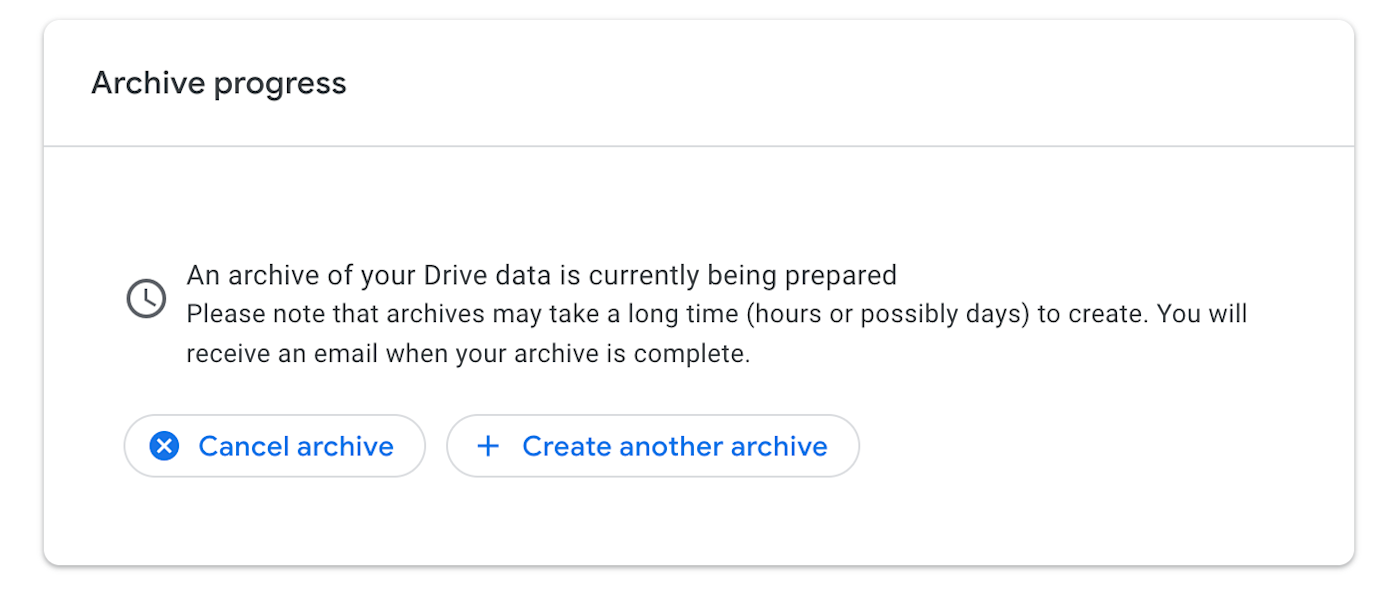Click the clock icon beside archive status
The image size is (1400, 605).
146,299
